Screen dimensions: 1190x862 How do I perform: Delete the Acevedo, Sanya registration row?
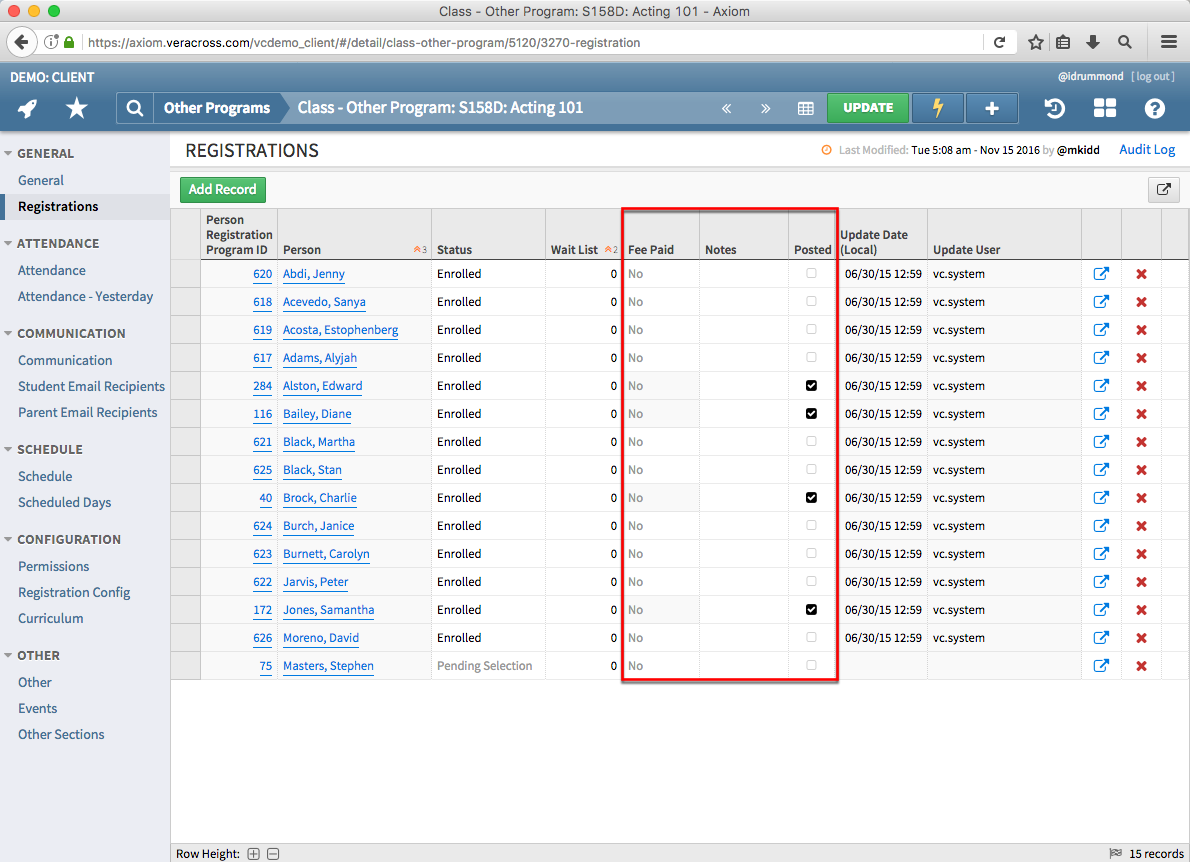pyautogui.click(x=1141, y=302)
